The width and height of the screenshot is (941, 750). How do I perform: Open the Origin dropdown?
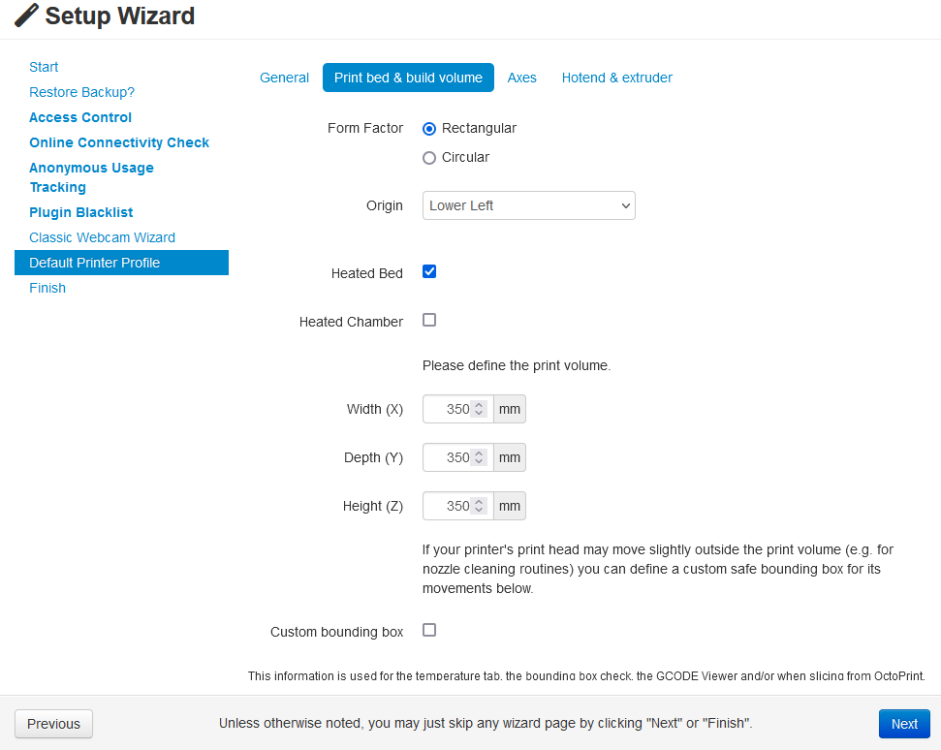click(528, 205)
